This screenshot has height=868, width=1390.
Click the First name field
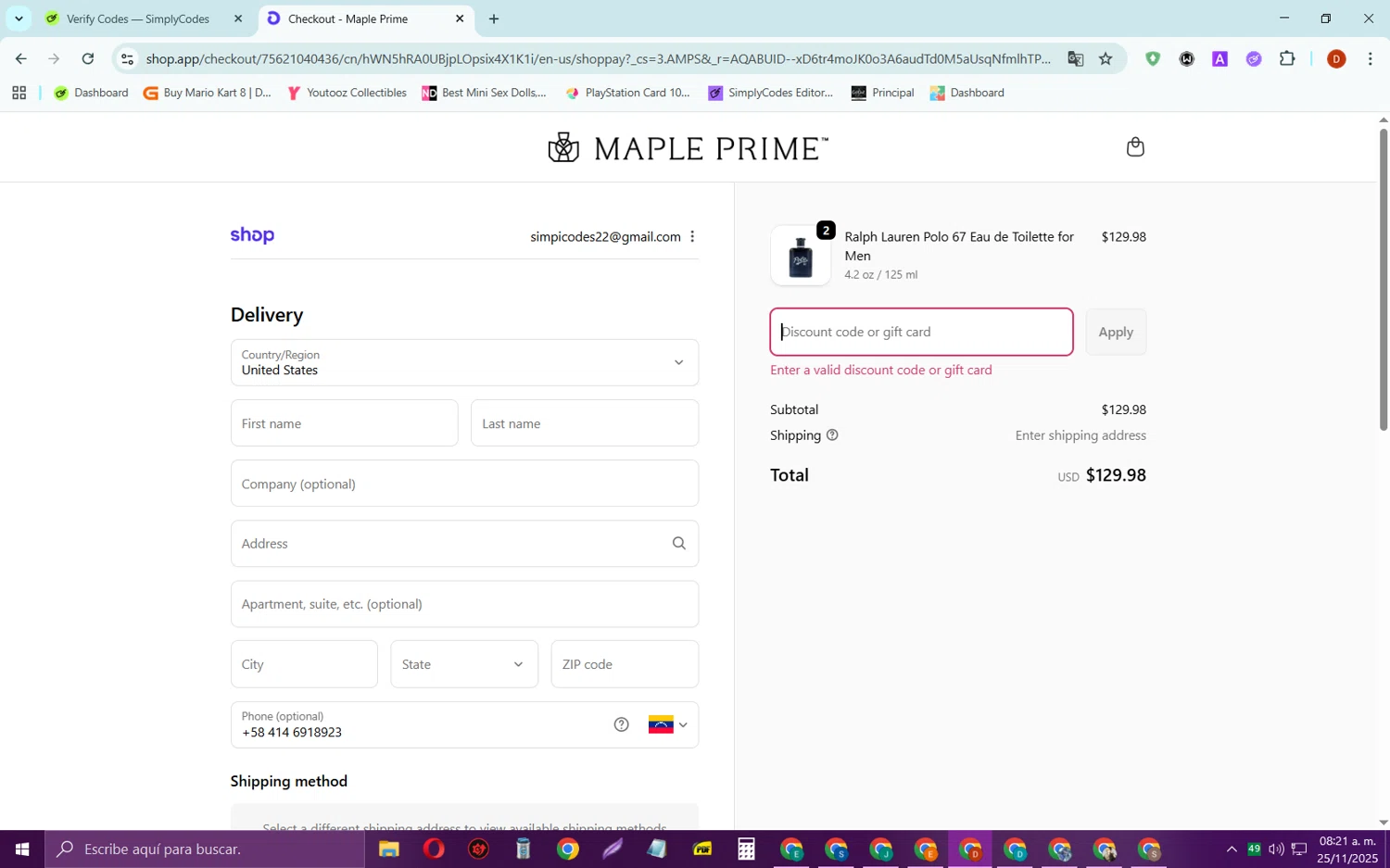tap(344, 423)
